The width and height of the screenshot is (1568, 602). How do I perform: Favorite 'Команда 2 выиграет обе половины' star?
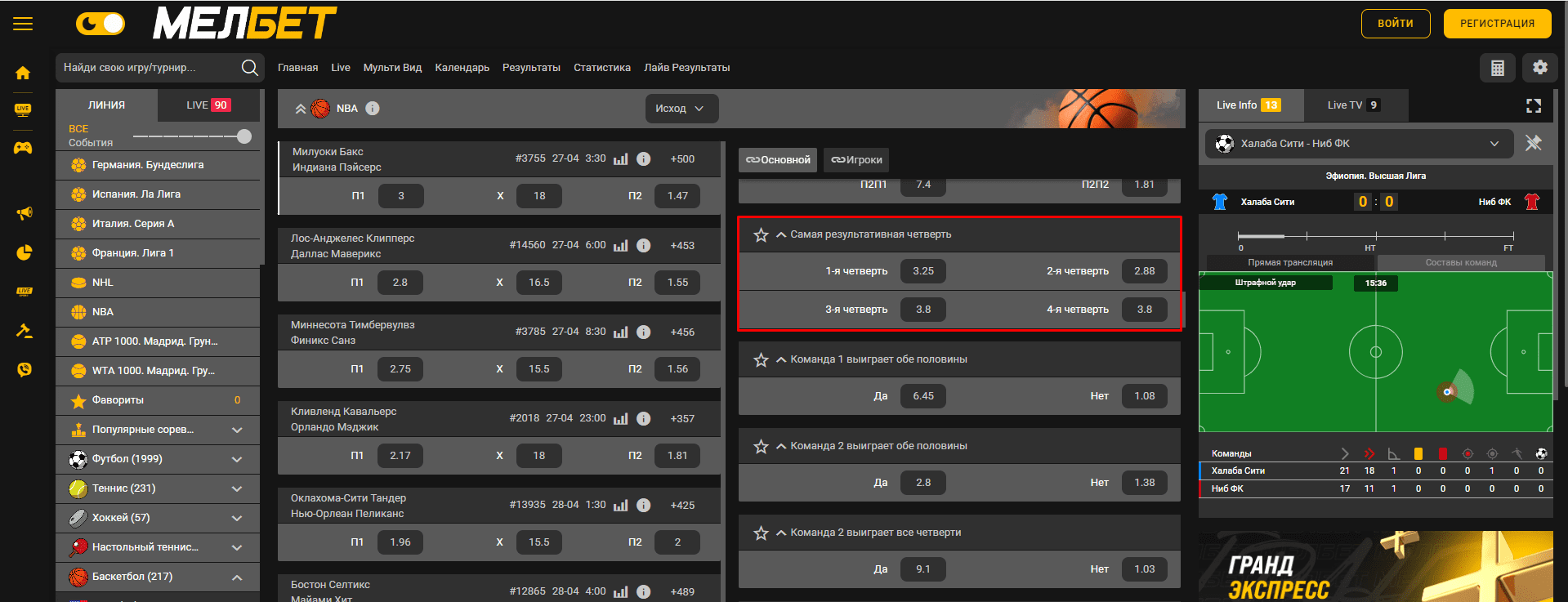click(761, 447)
